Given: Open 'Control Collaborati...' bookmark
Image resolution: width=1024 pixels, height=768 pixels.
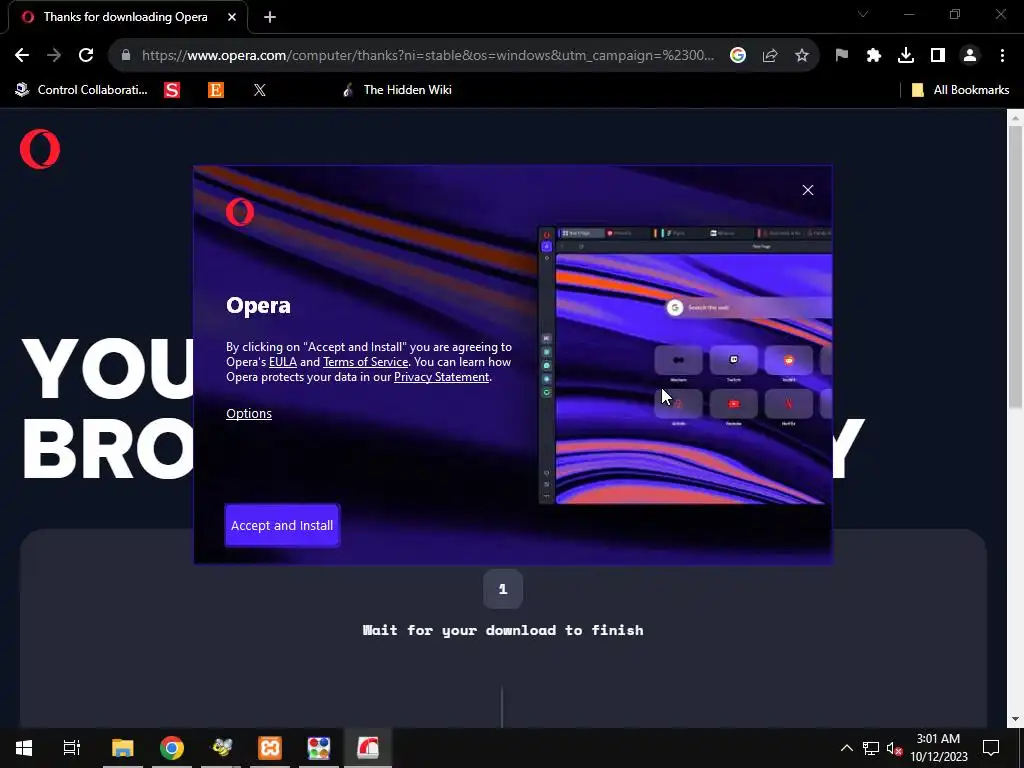Looking at the screenshot, I should [x=82, y=90].
